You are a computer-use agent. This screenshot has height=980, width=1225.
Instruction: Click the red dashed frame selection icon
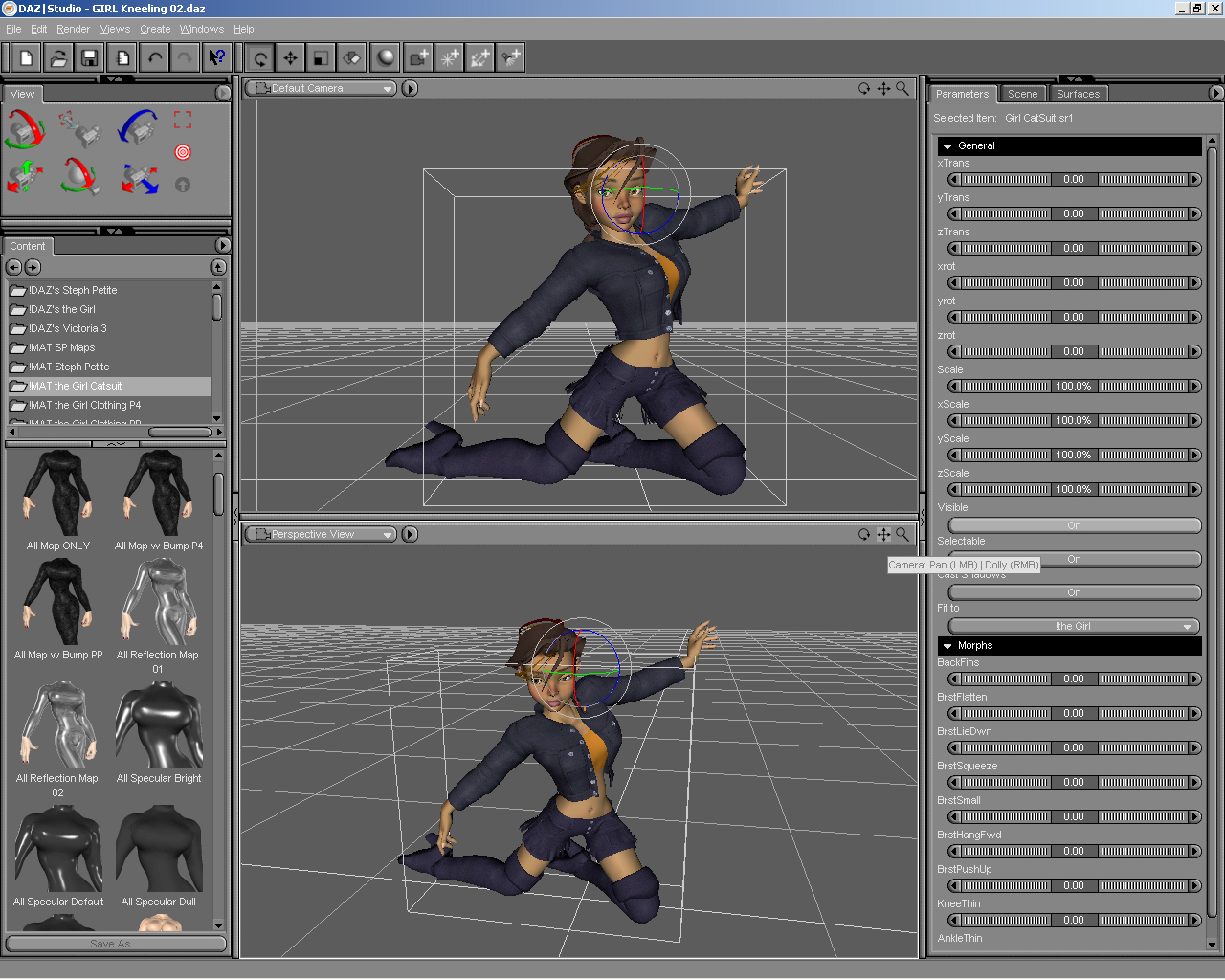click(x=183, y=120)
